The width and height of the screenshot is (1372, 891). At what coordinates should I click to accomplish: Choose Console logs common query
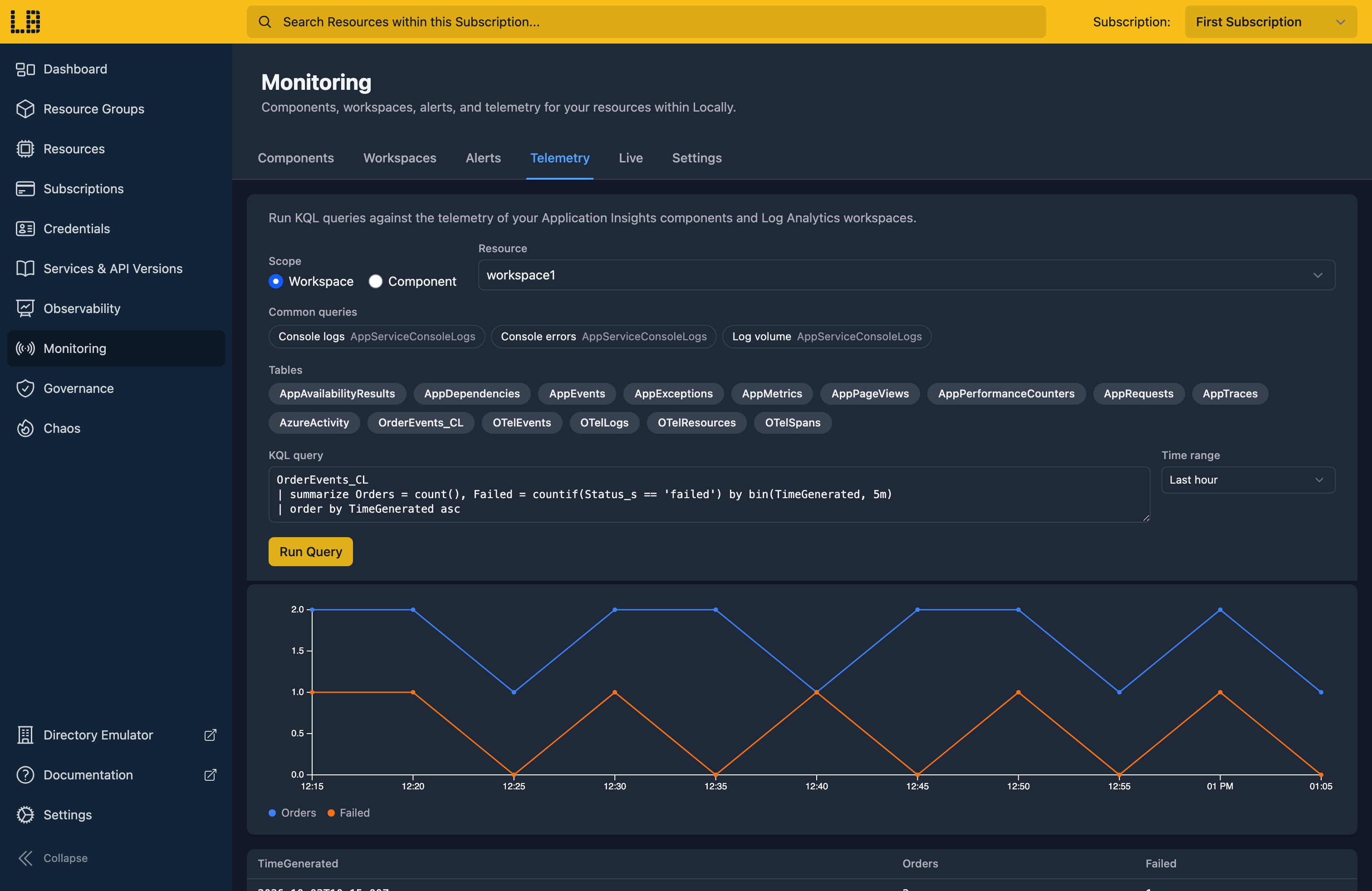click(377, 337)
